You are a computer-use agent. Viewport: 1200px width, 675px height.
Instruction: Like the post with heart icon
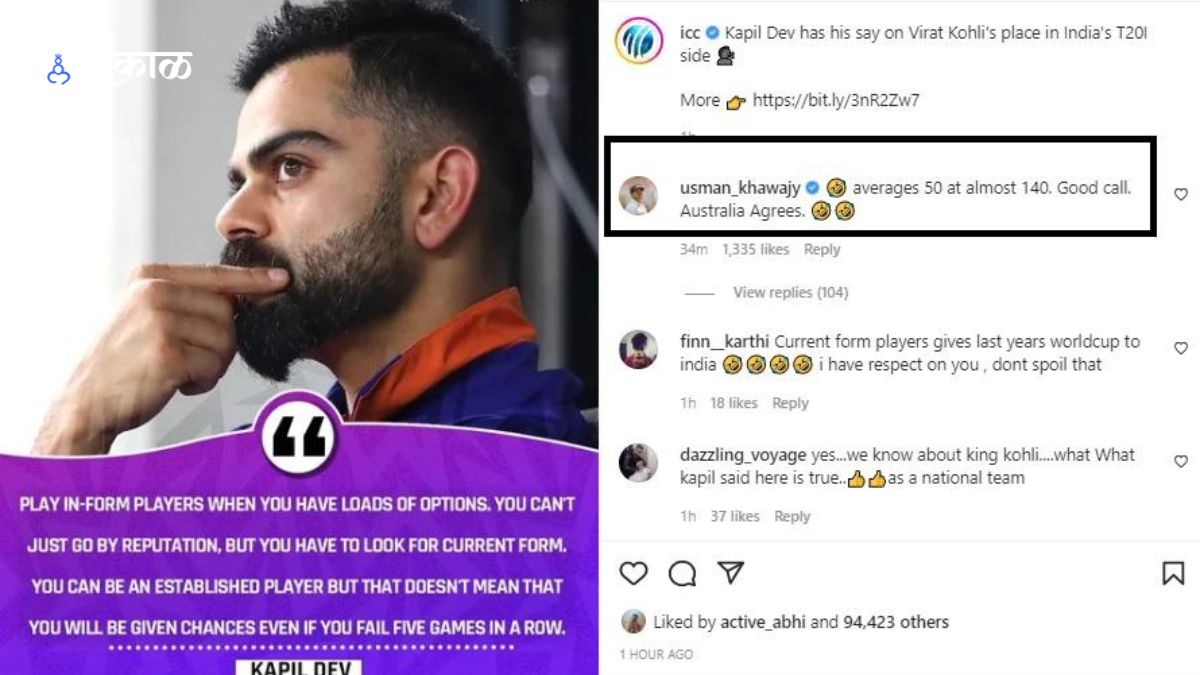(x=633, y=573)
